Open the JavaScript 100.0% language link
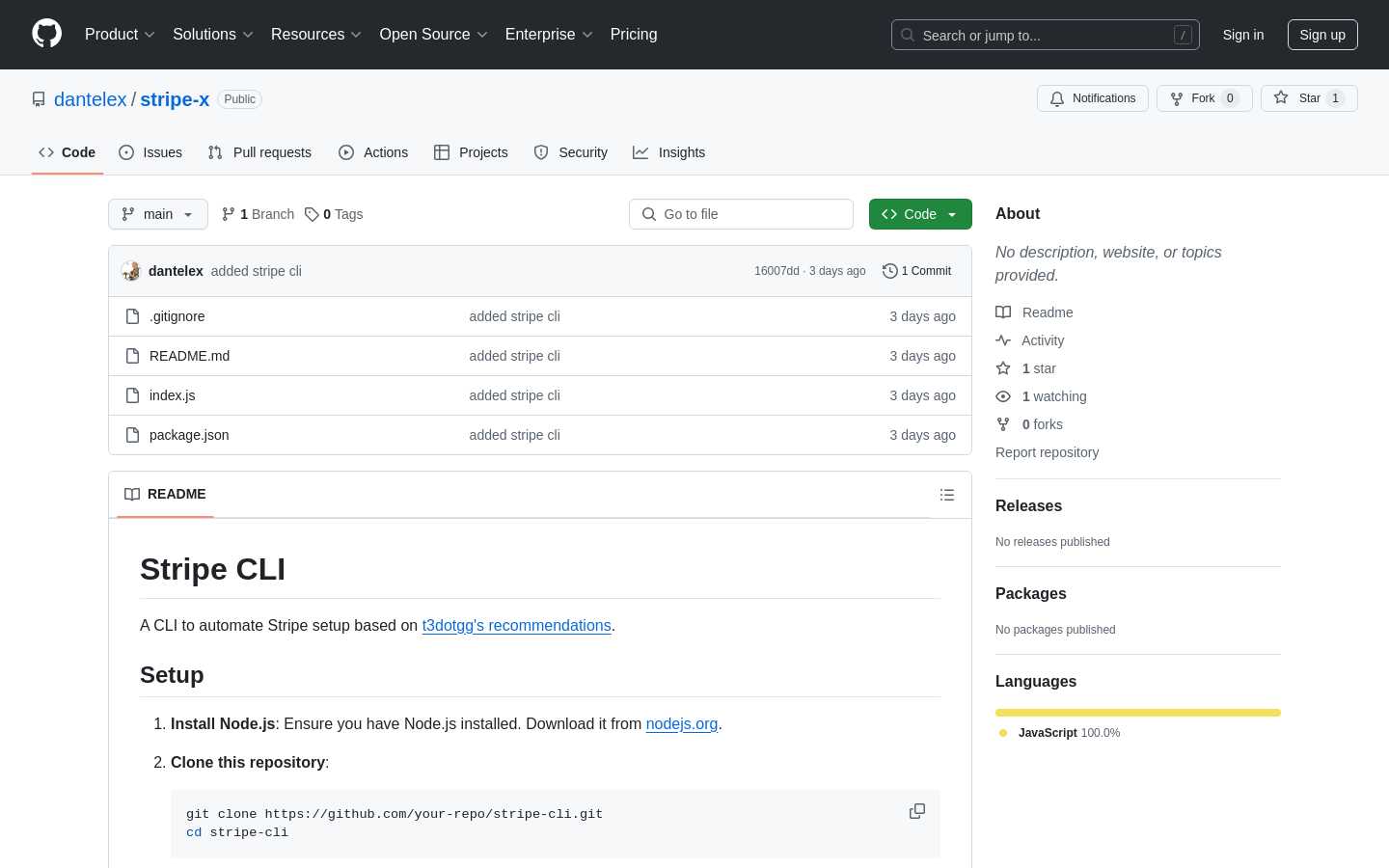1389x868 pixels. pyautogui.click(x=1060, y=733)
